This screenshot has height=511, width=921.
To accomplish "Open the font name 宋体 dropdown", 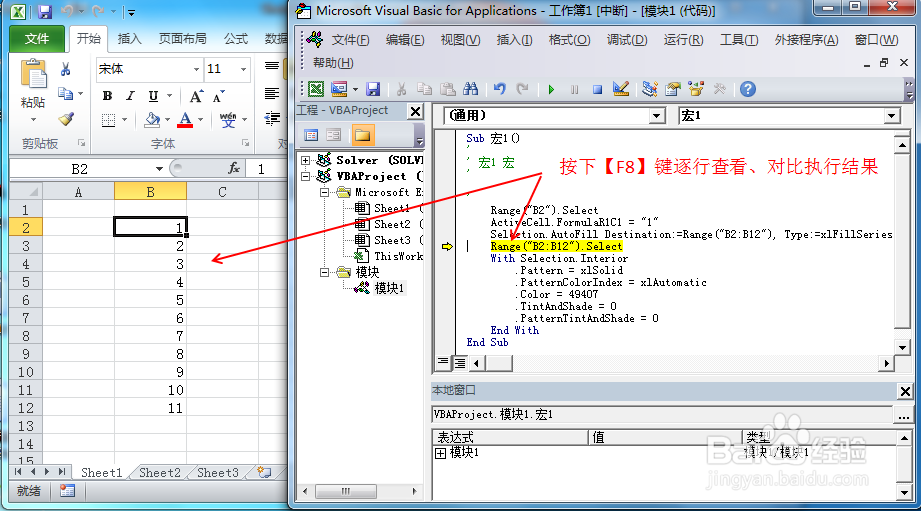I will pyautogui.click(x=196, y=69).
